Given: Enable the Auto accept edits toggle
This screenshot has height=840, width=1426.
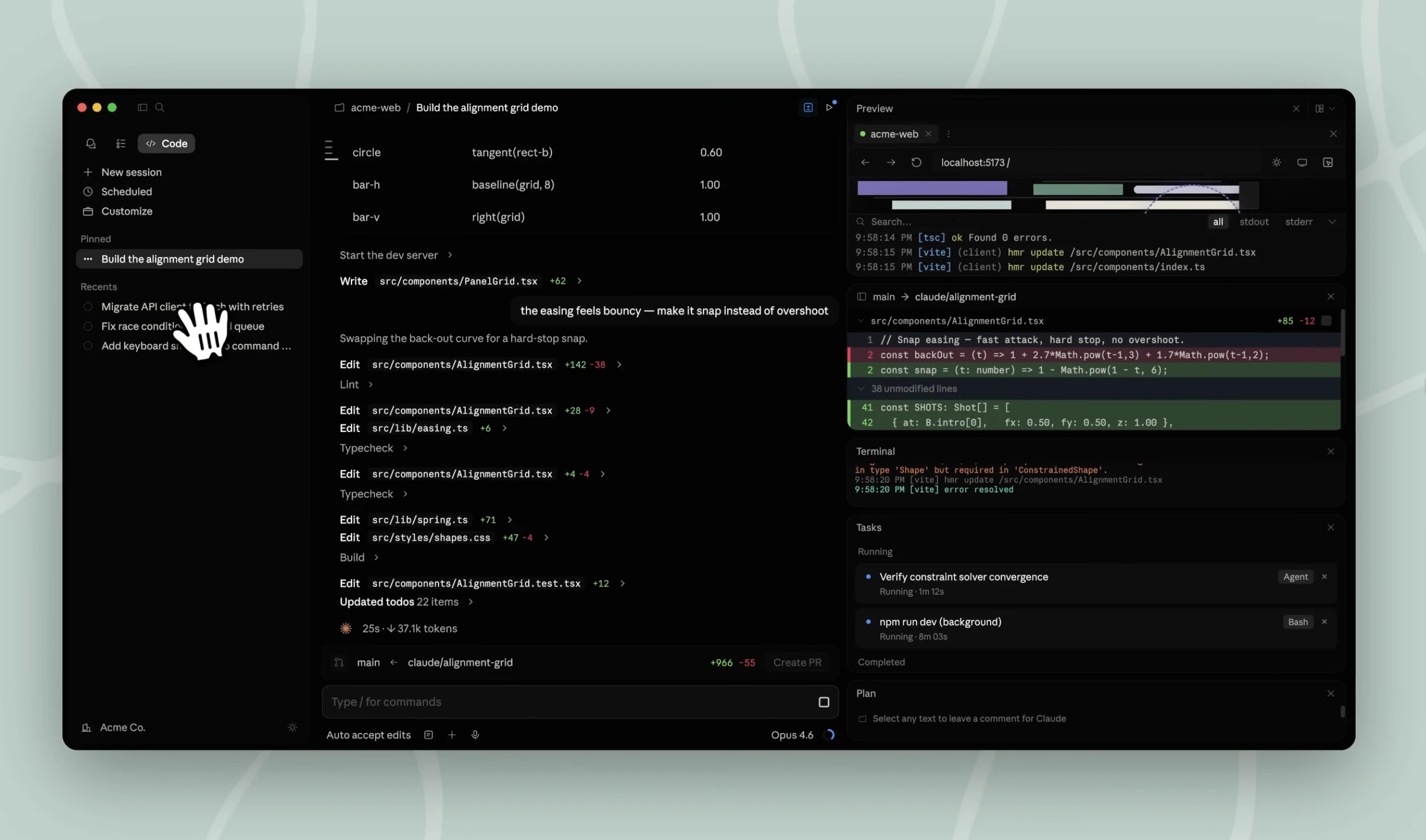Looking at the screenshot, I should (368, 735).
